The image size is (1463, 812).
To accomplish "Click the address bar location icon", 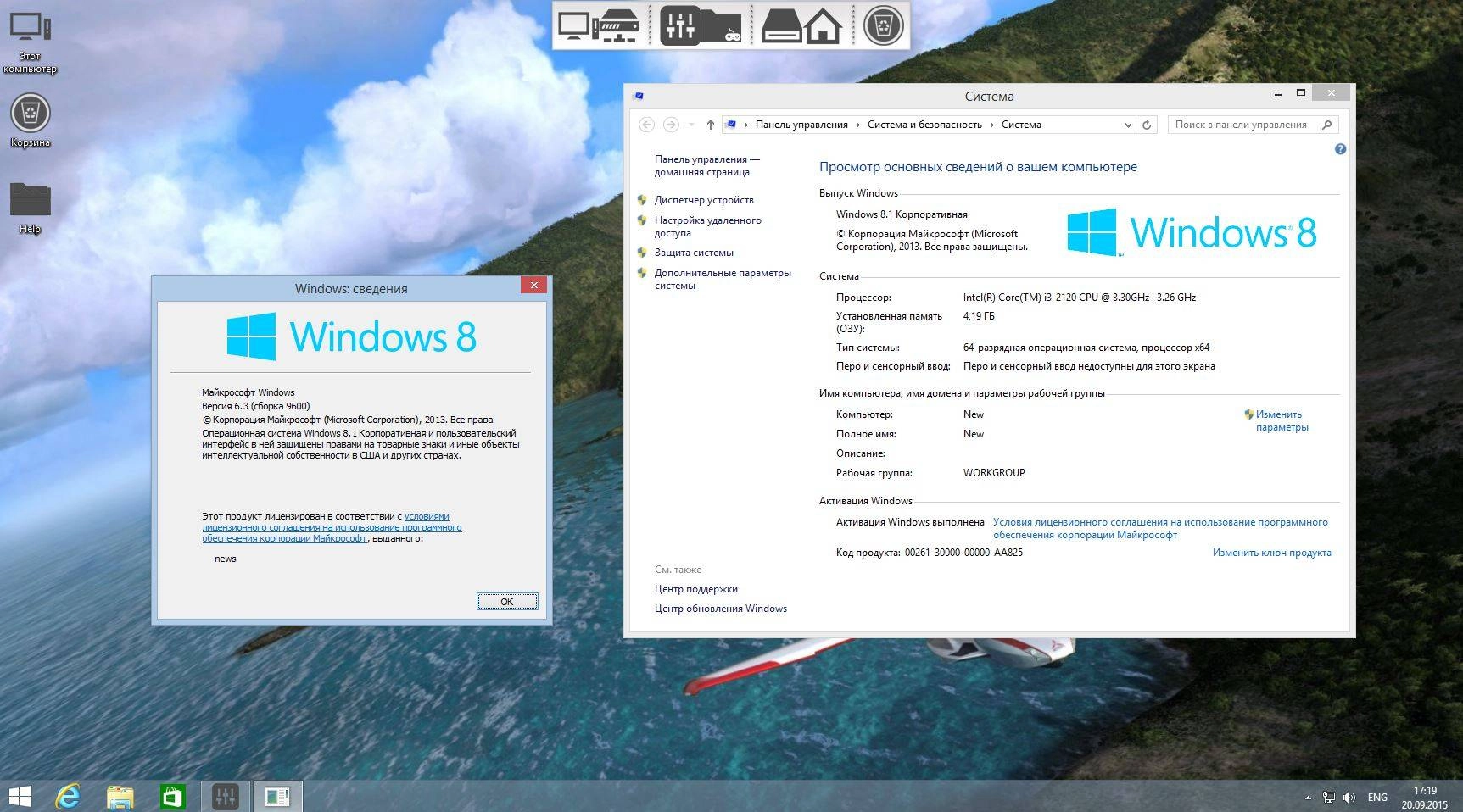I will (x=731, y=125).
